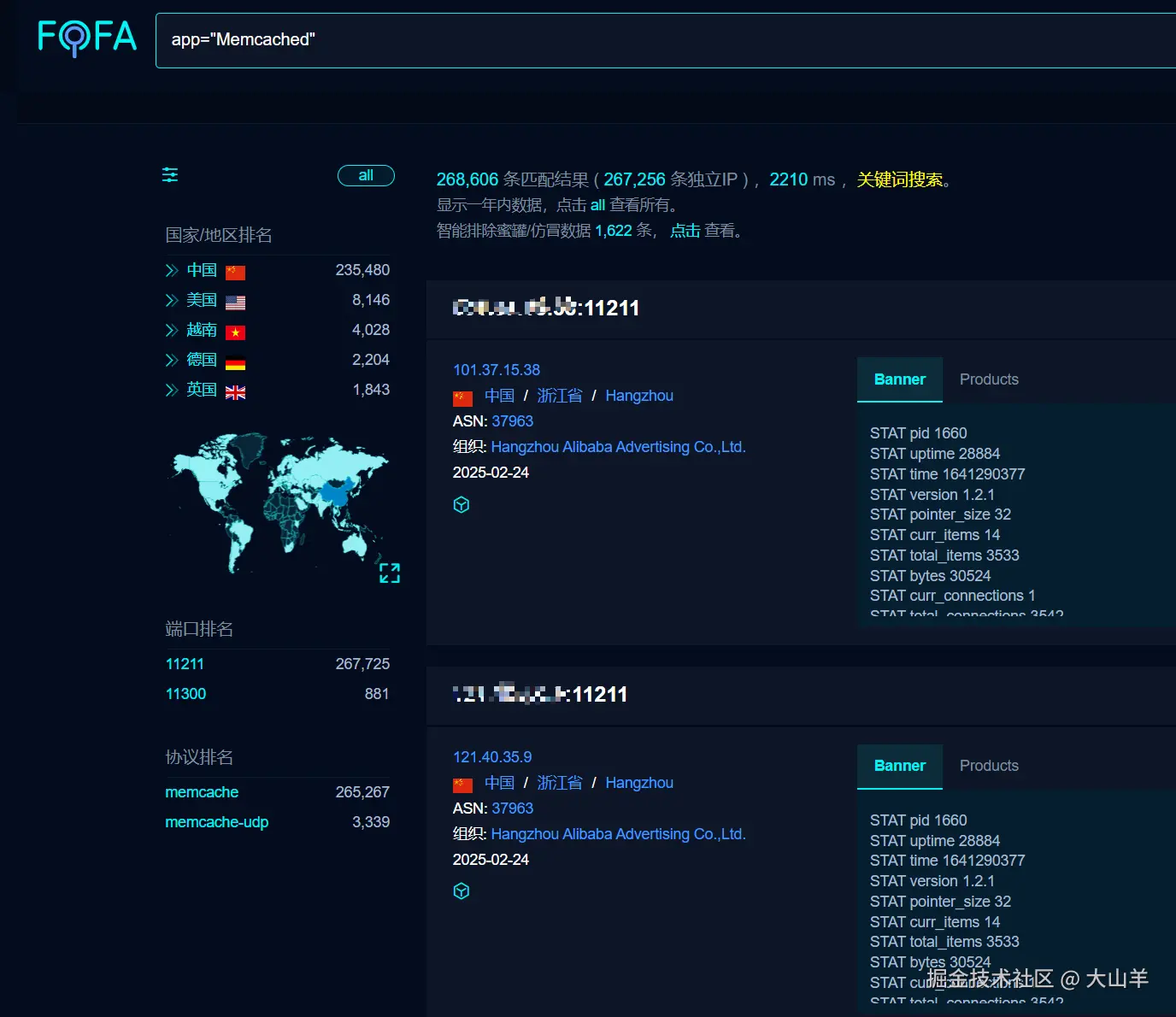Screen dimensions: 1176x1017
Task: Filter by memcache-udp protocol
Action: pyautogui.click(x=217, y=822)
